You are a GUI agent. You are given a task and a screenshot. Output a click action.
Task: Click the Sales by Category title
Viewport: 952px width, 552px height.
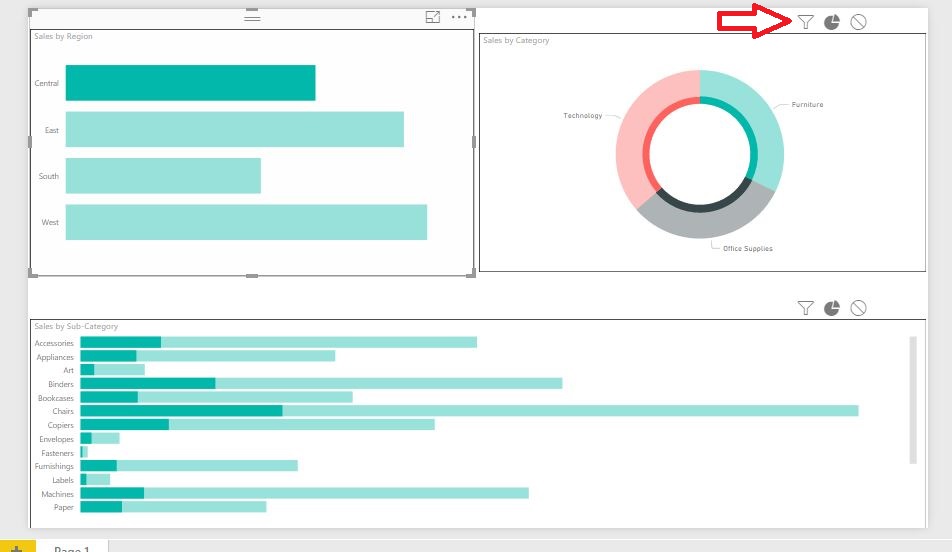pyautogui.click(x=516, y=40)
